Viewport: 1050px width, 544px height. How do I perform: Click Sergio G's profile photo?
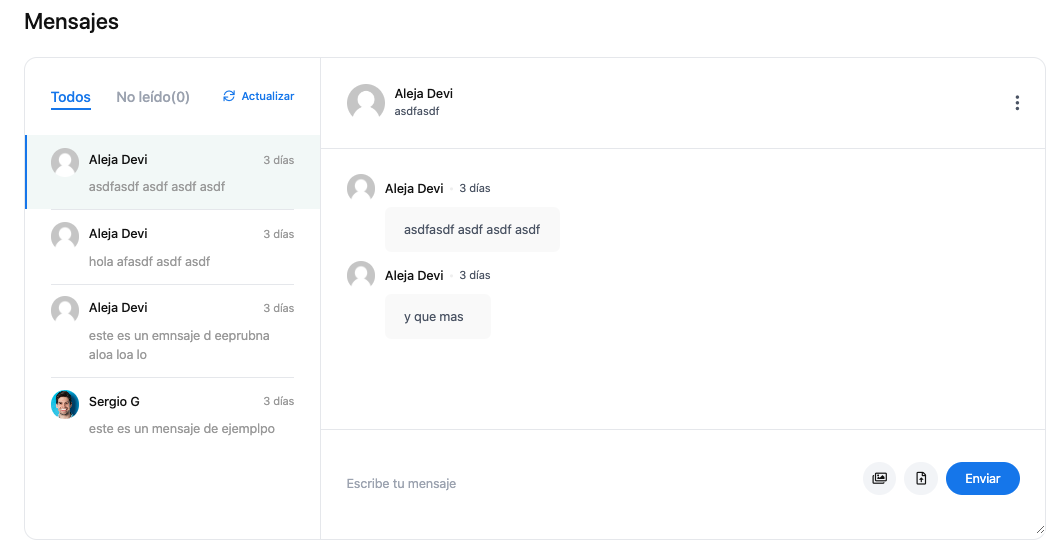65,404
